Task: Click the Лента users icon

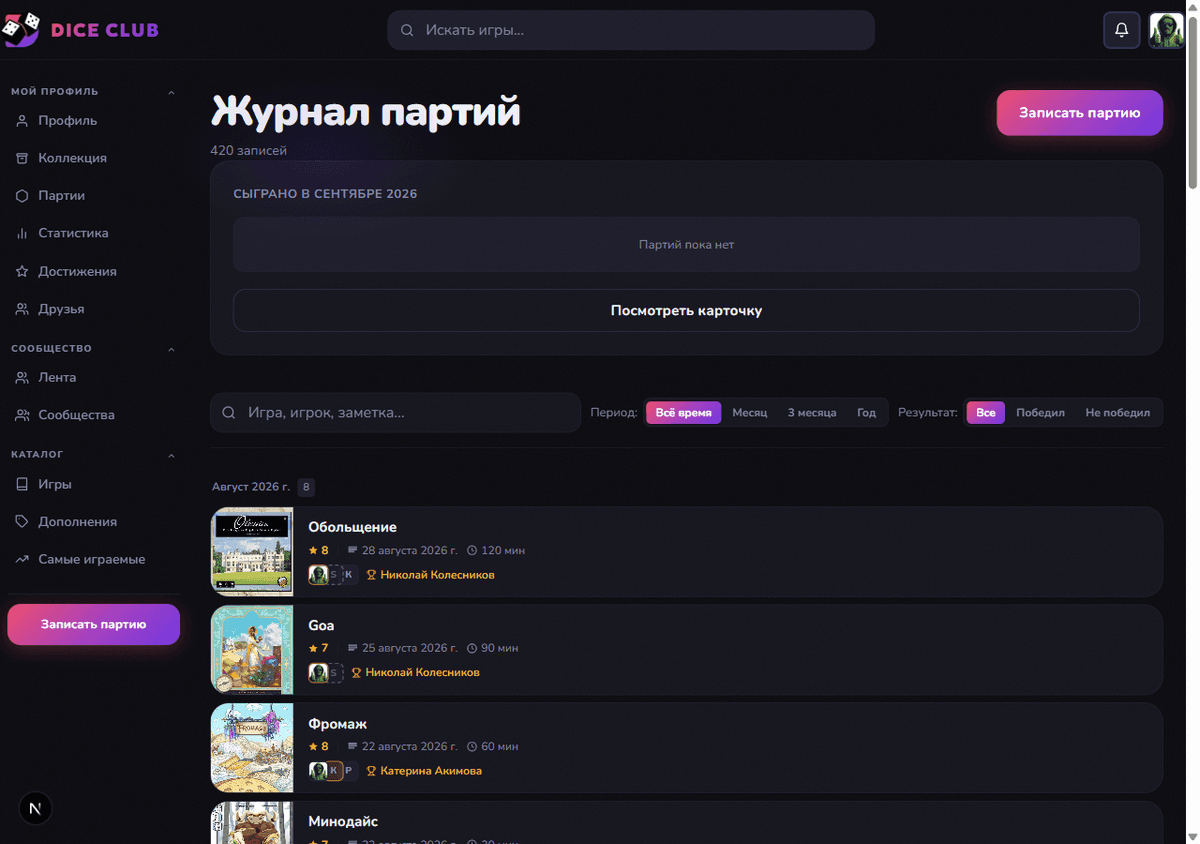Action: pyautogui.click(x=22, y=378)
